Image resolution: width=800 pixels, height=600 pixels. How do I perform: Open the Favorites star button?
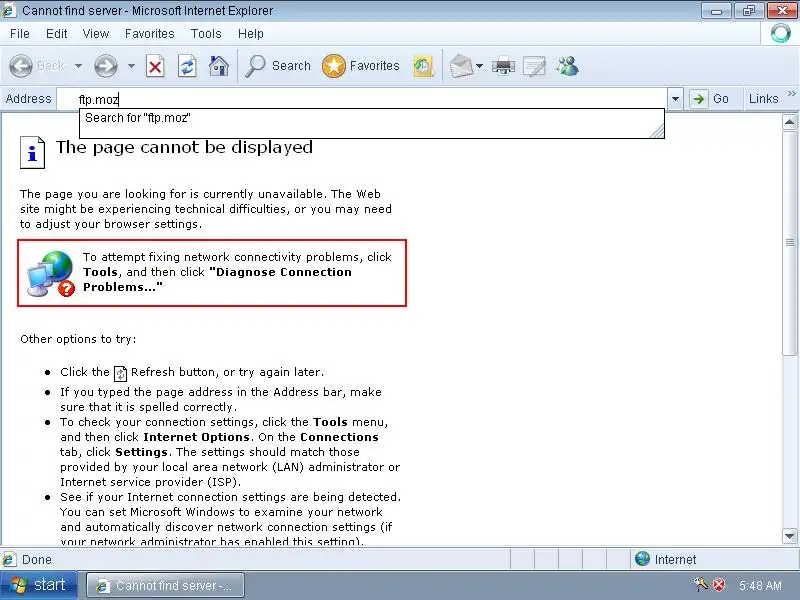click(334, 66)
